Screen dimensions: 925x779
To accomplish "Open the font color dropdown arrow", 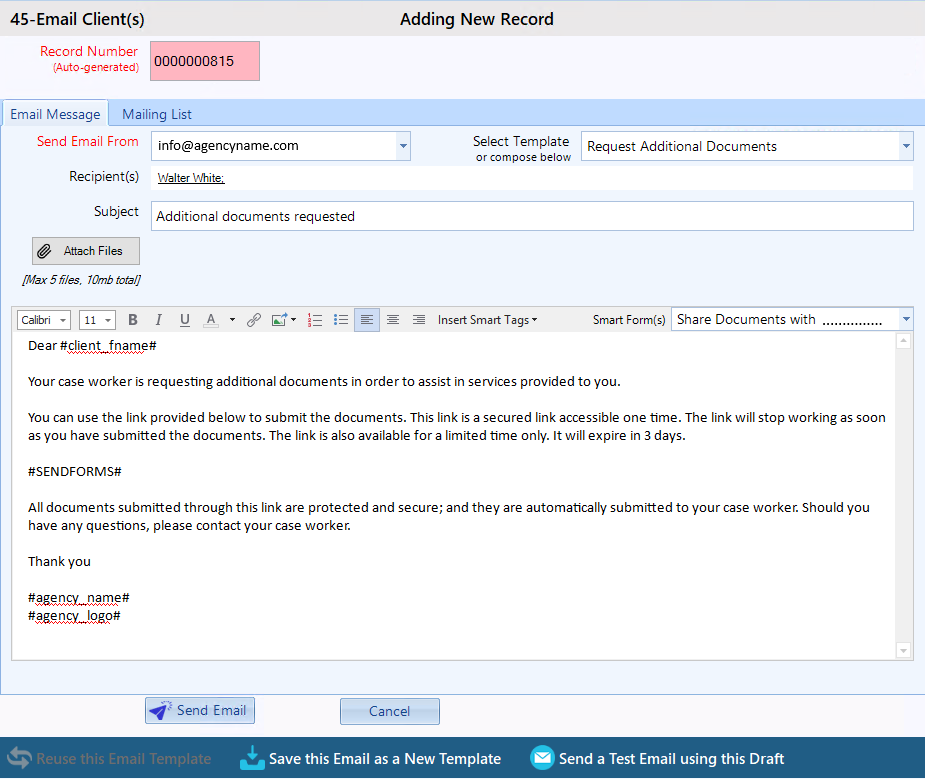I will (232, 320).
